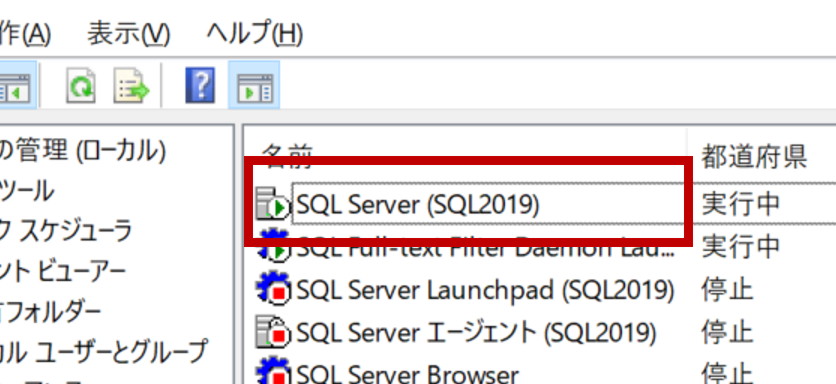The image size is (836, 384).
Task: Toggle the Console Tree toolbar icon
Action: [15, 85]
